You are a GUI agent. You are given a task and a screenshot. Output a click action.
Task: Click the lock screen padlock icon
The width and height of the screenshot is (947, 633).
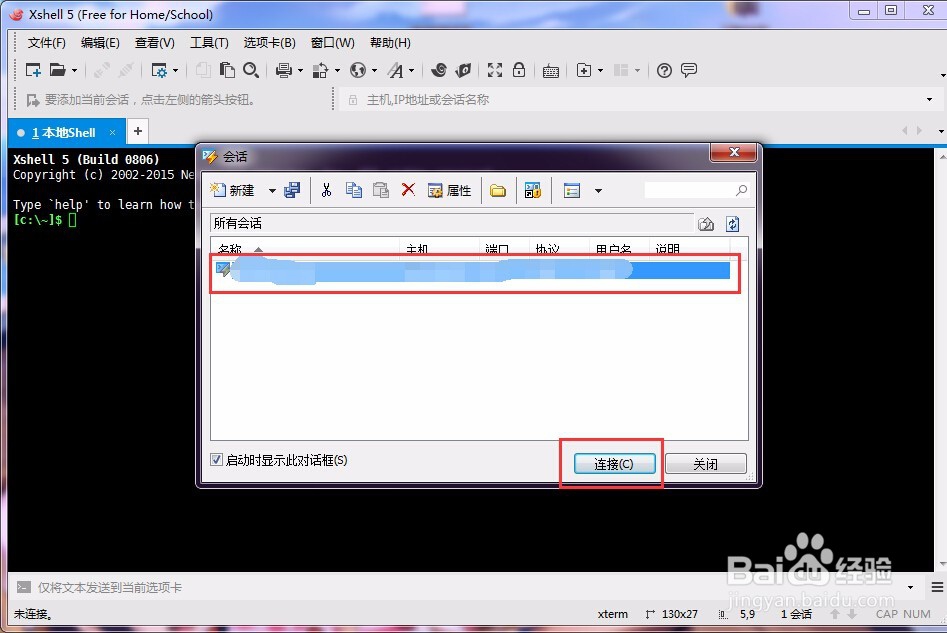point(519,70)
